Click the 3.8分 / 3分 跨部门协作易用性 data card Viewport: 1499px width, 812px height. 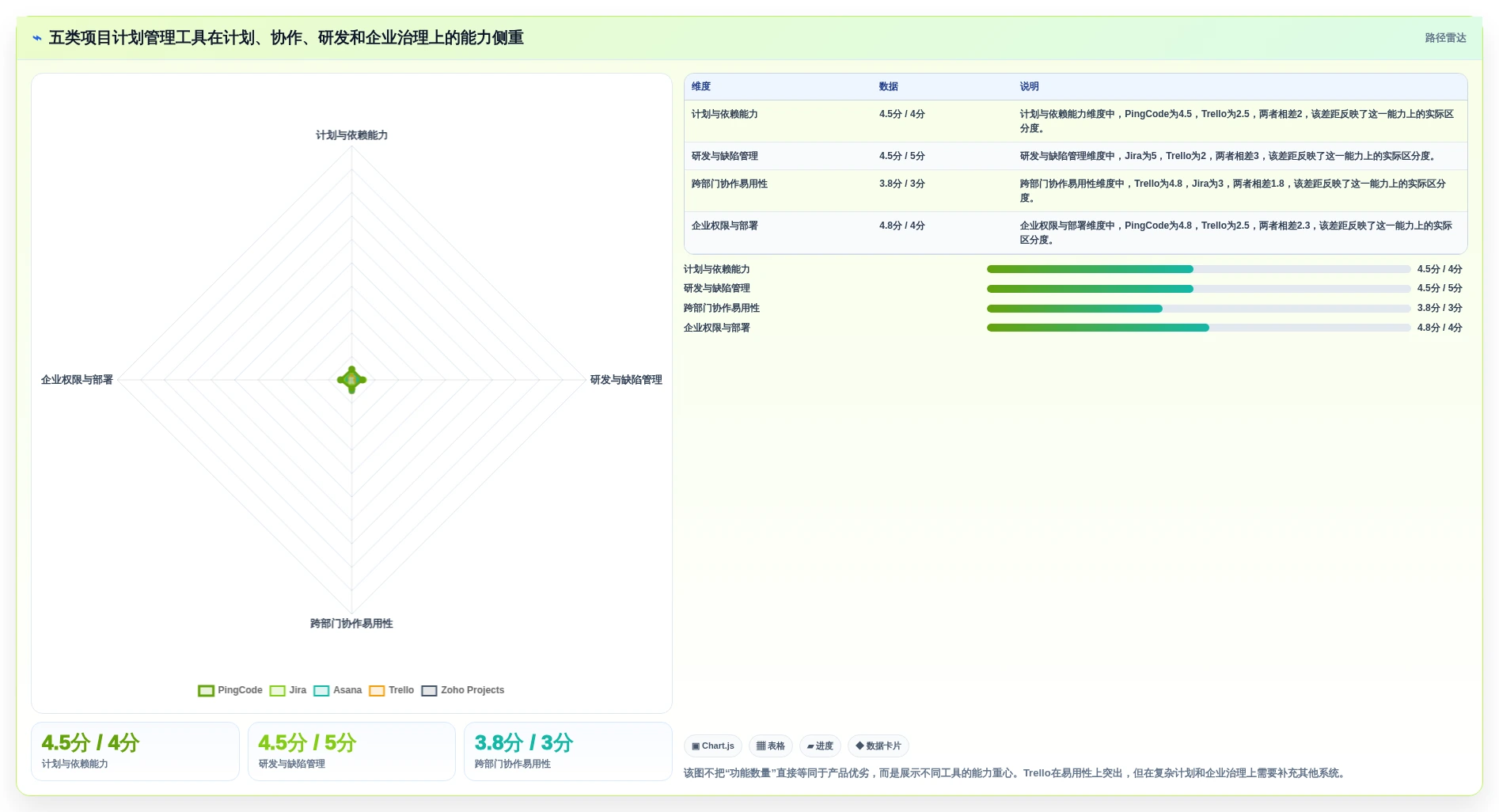pos(567,751)
